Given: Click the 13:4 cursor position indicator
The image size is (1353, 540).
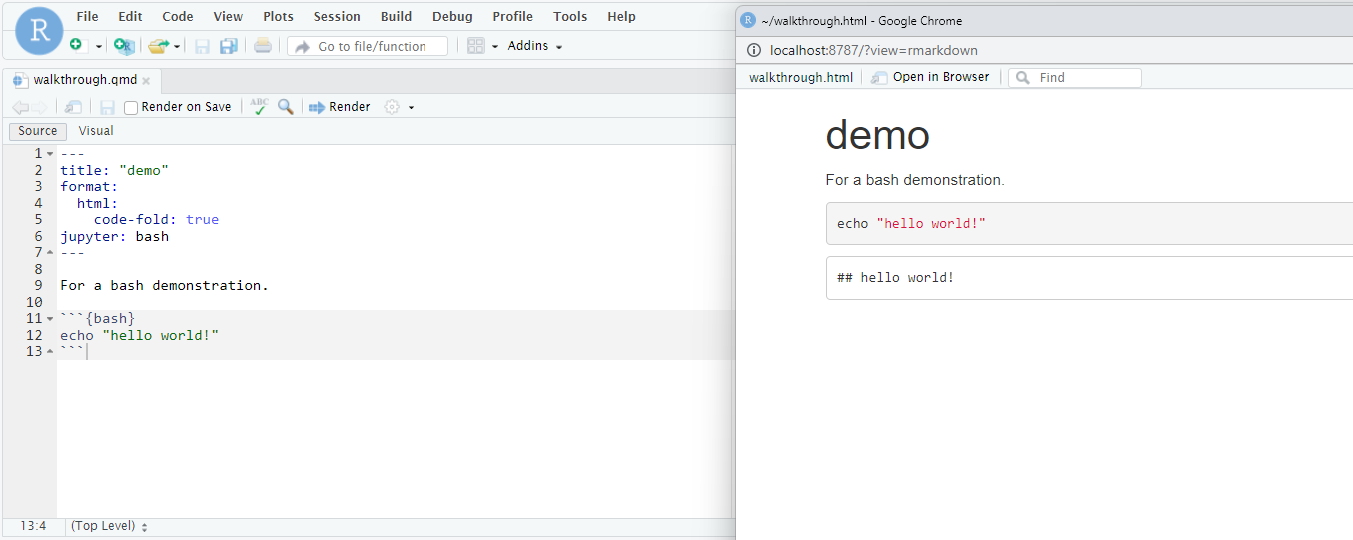Looking at the screenshot, I should coord(33,526).
